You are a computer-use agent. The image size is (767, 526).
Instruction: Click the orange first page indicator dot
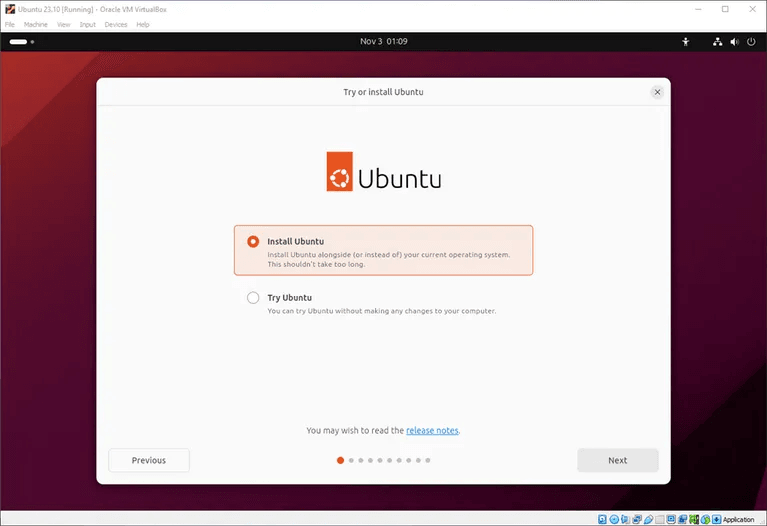[340, 460]
